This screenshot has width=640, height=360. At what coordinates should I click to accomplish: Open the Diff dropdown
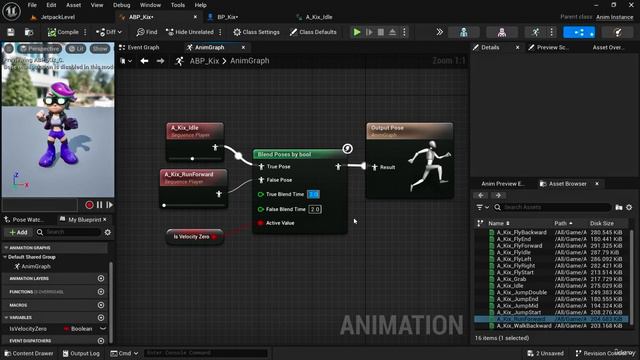coord(109,32)
